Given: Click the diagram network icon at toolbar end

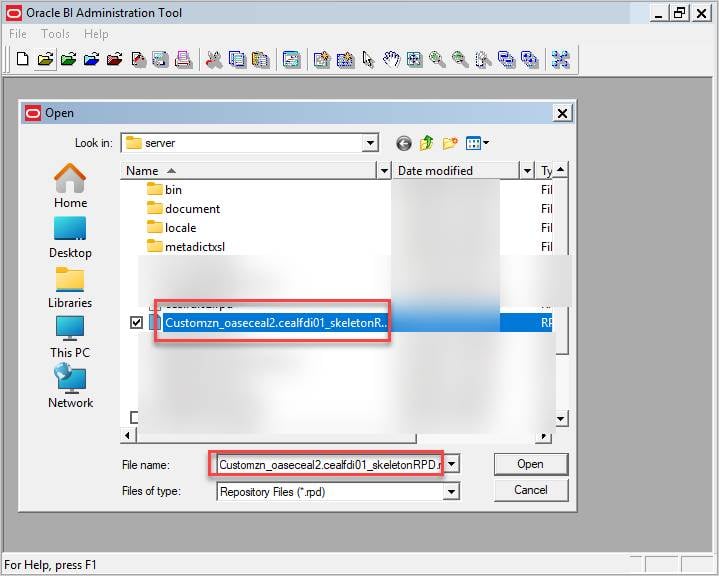Looking at the screenshot, I should (x=560, y=59).
